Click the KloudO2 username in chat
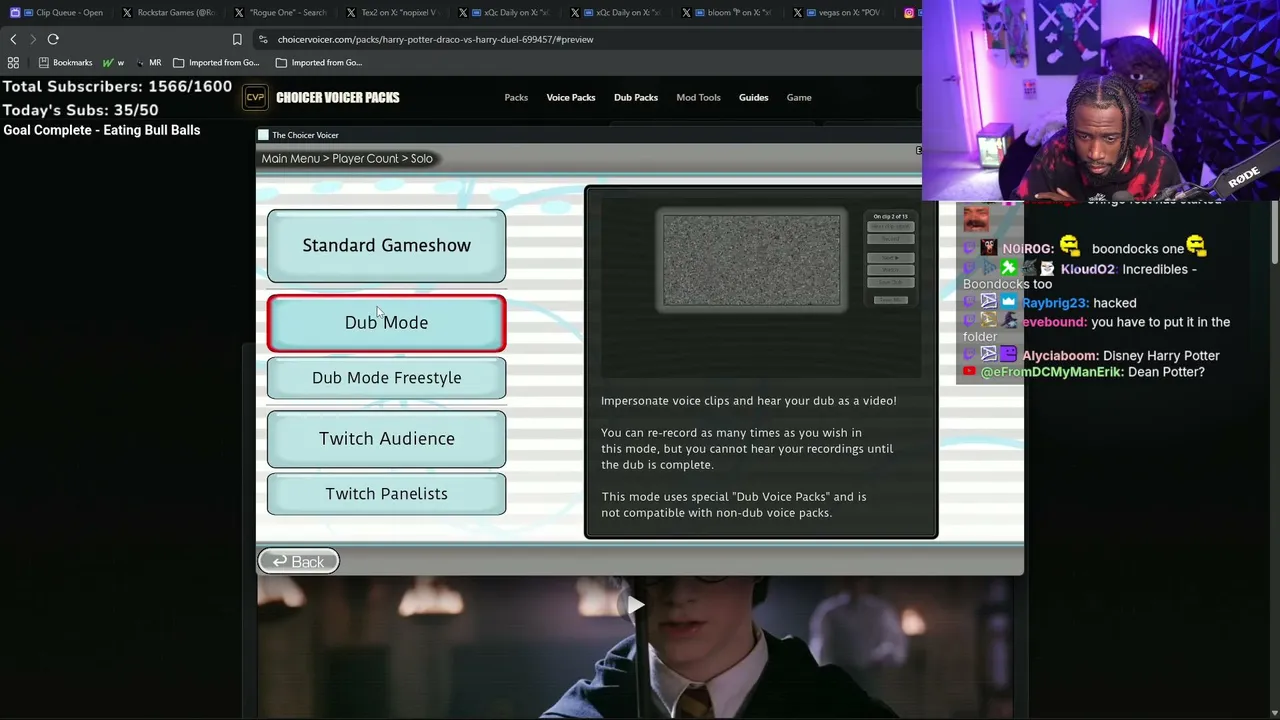 coord(1087,269)
